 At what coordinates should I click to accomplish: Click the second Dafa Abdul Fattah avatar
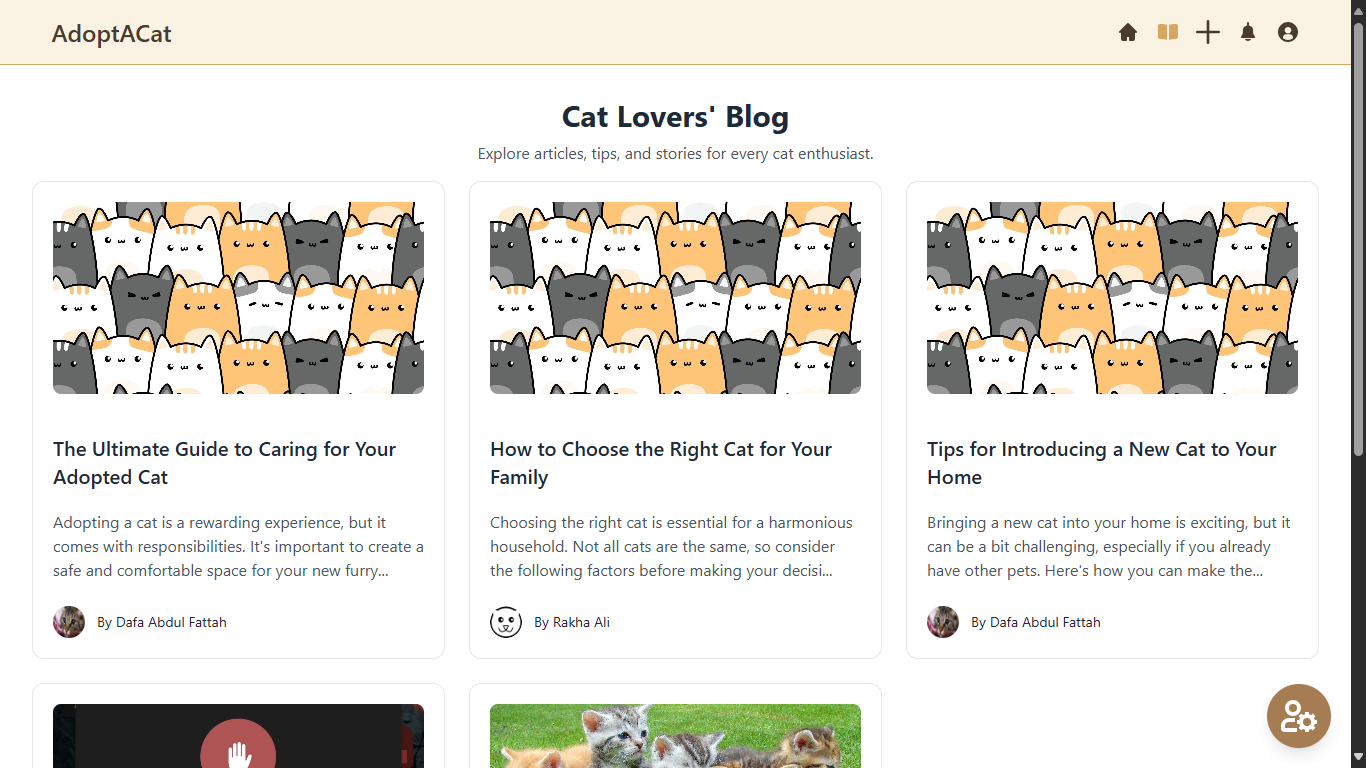(x=942, y=621)
